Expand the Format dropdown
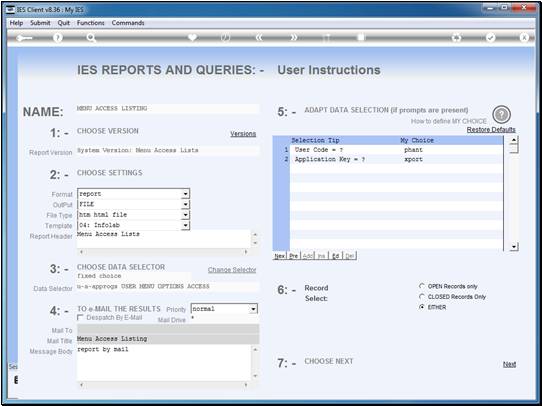 pos(186,194)
